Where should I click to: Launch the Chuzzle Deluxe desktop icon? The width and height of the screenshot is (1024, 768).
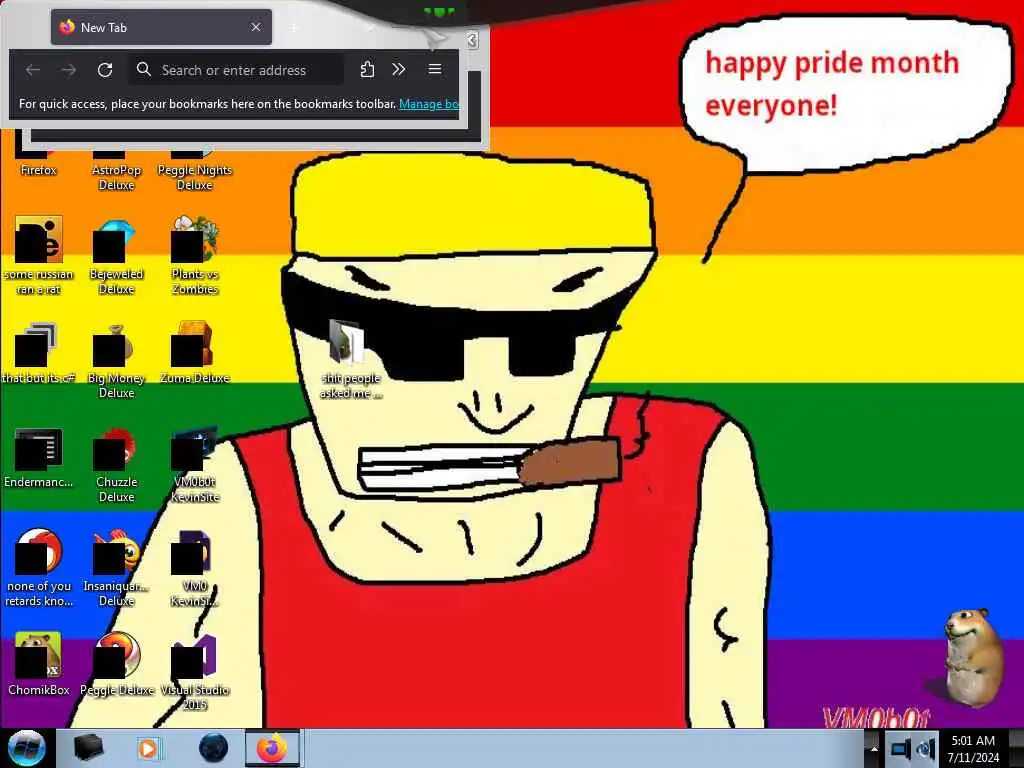116,465
